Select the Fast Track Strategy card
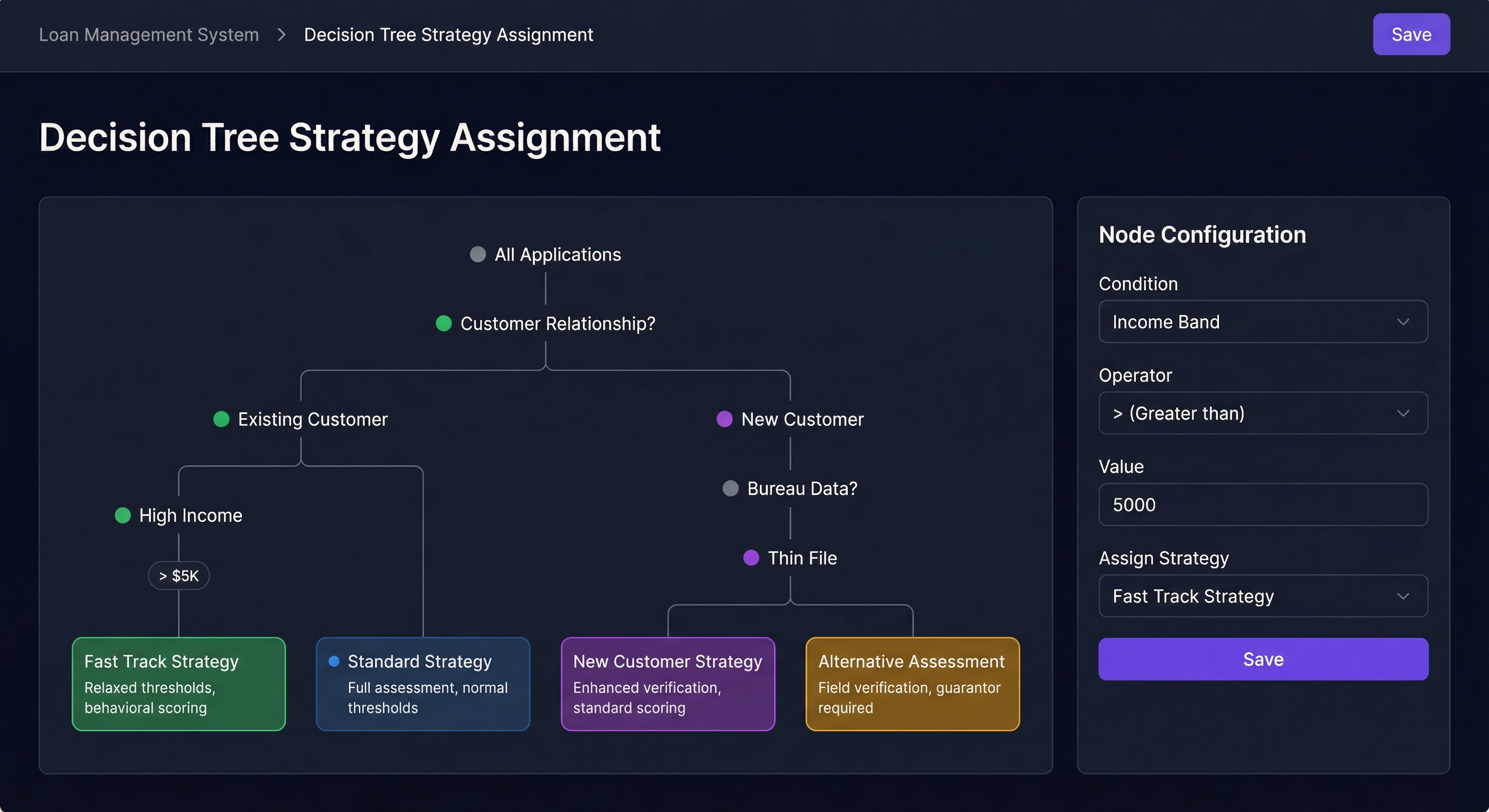The height and width of the screenshot is (812, 1489). (178, 684)
